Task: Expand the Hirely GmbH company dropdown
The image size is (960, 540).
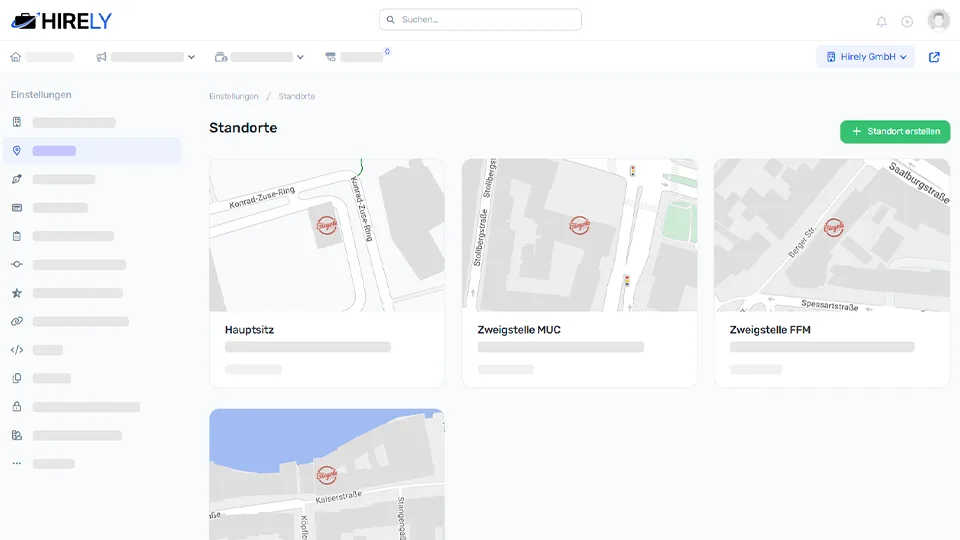Action: [x=866, y=57]
